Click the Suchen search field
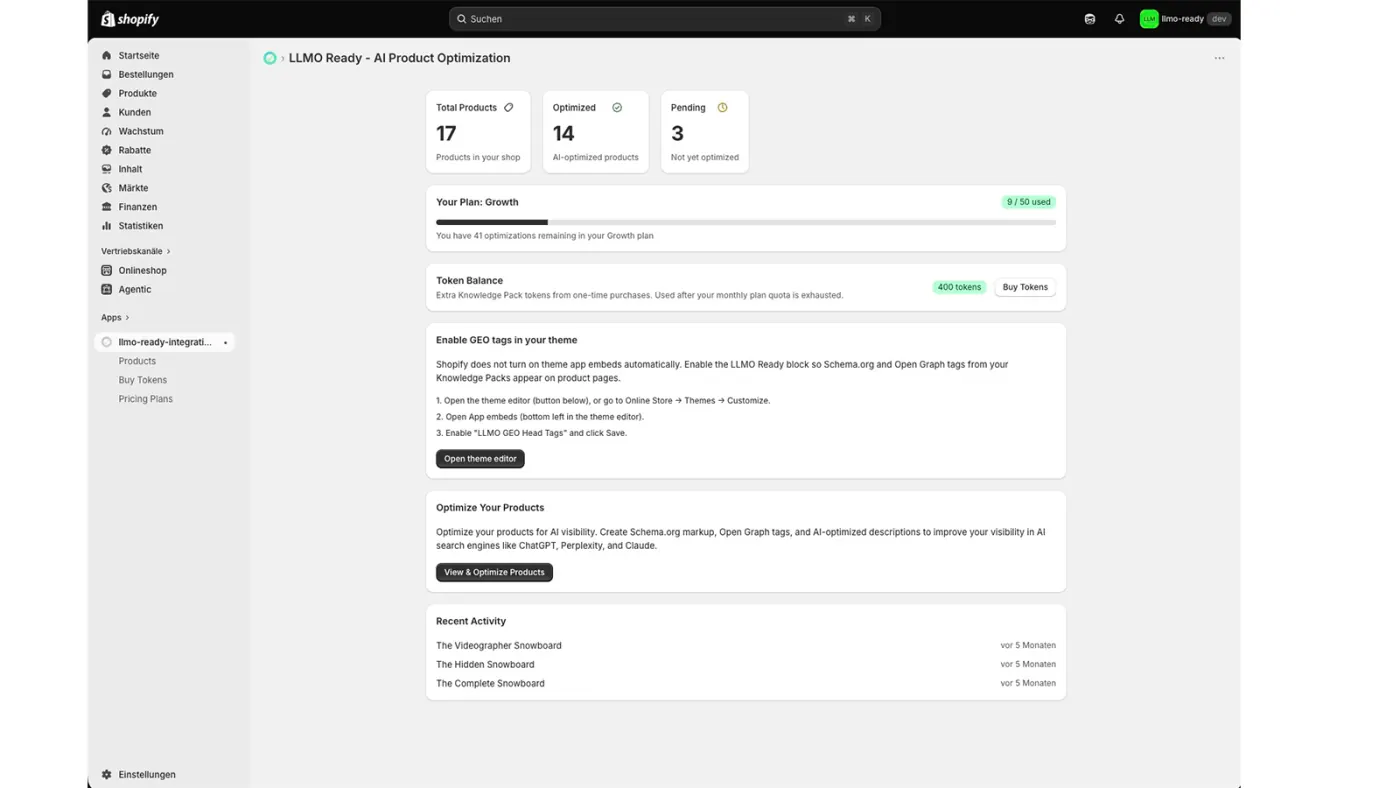This screenshot has height=788, width=1400. [665, 19]
